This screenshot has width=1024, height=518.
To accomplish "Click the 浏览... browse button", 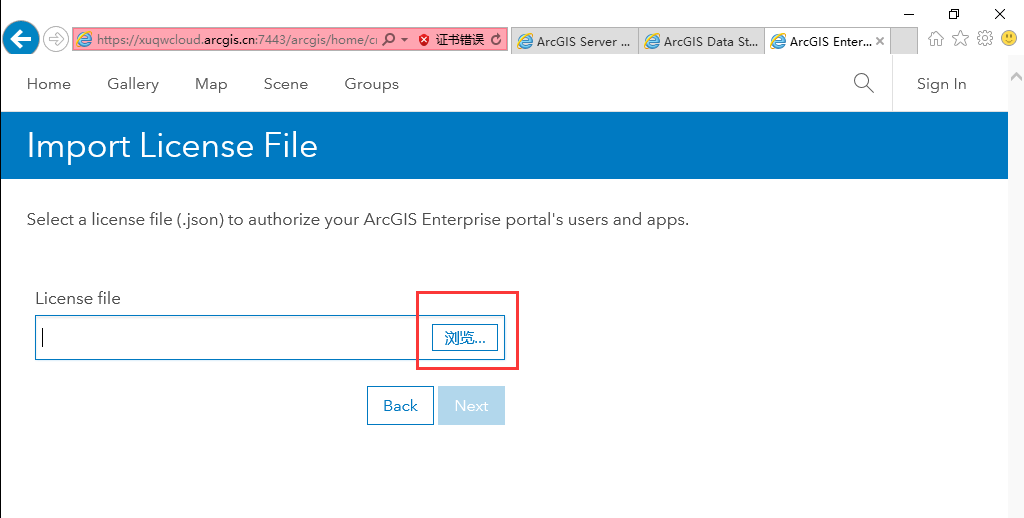I will point(465,338).
